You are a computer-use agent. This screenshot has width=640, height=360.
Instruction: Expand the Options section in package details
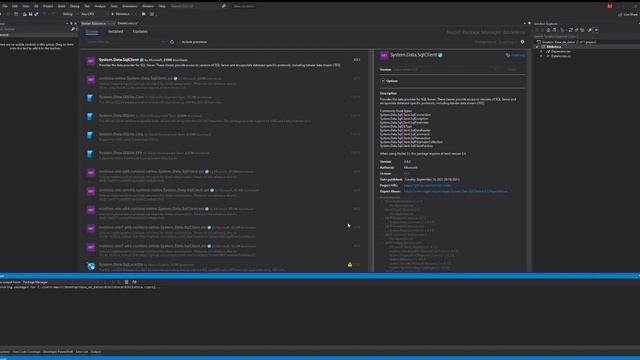tap(383, 81)
